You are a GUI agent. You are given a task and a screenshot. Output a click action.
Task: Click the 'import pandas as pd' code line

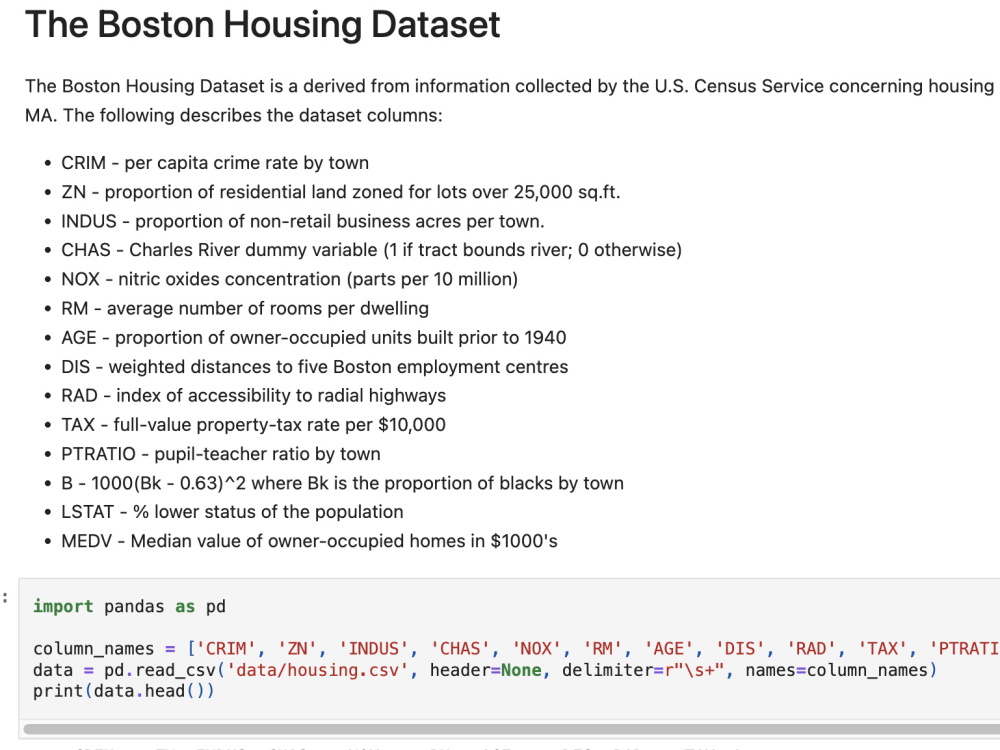click(129, 607)
